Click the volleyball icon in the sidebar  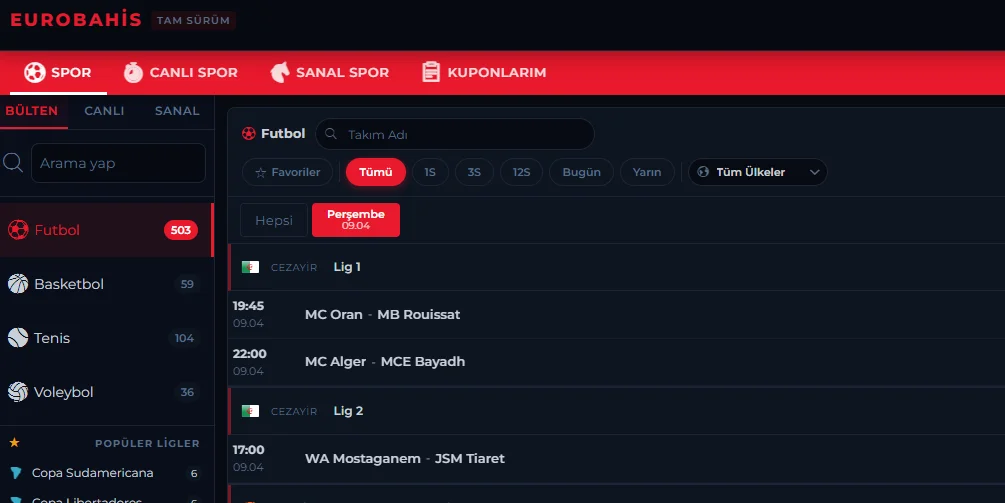[18, 392]
